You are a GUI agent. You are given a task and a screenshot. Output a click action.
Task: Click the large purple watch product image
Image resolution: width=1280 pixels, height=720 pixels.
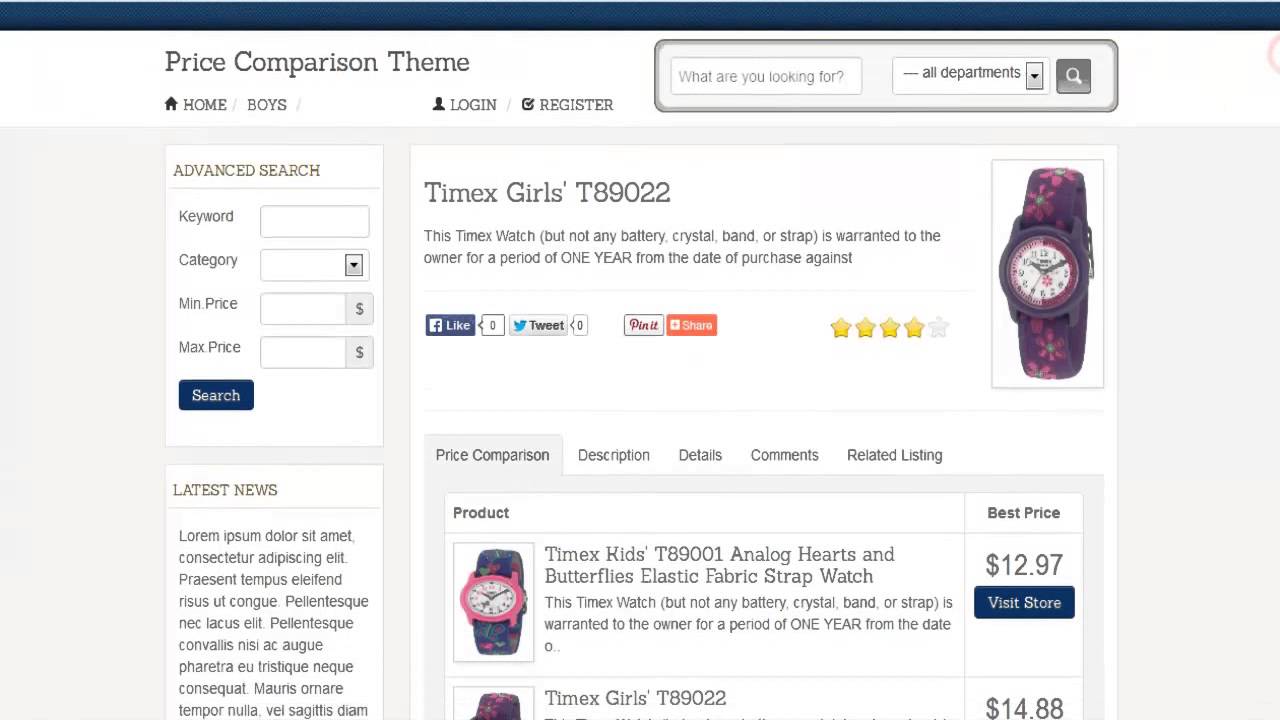[1047, 273]
